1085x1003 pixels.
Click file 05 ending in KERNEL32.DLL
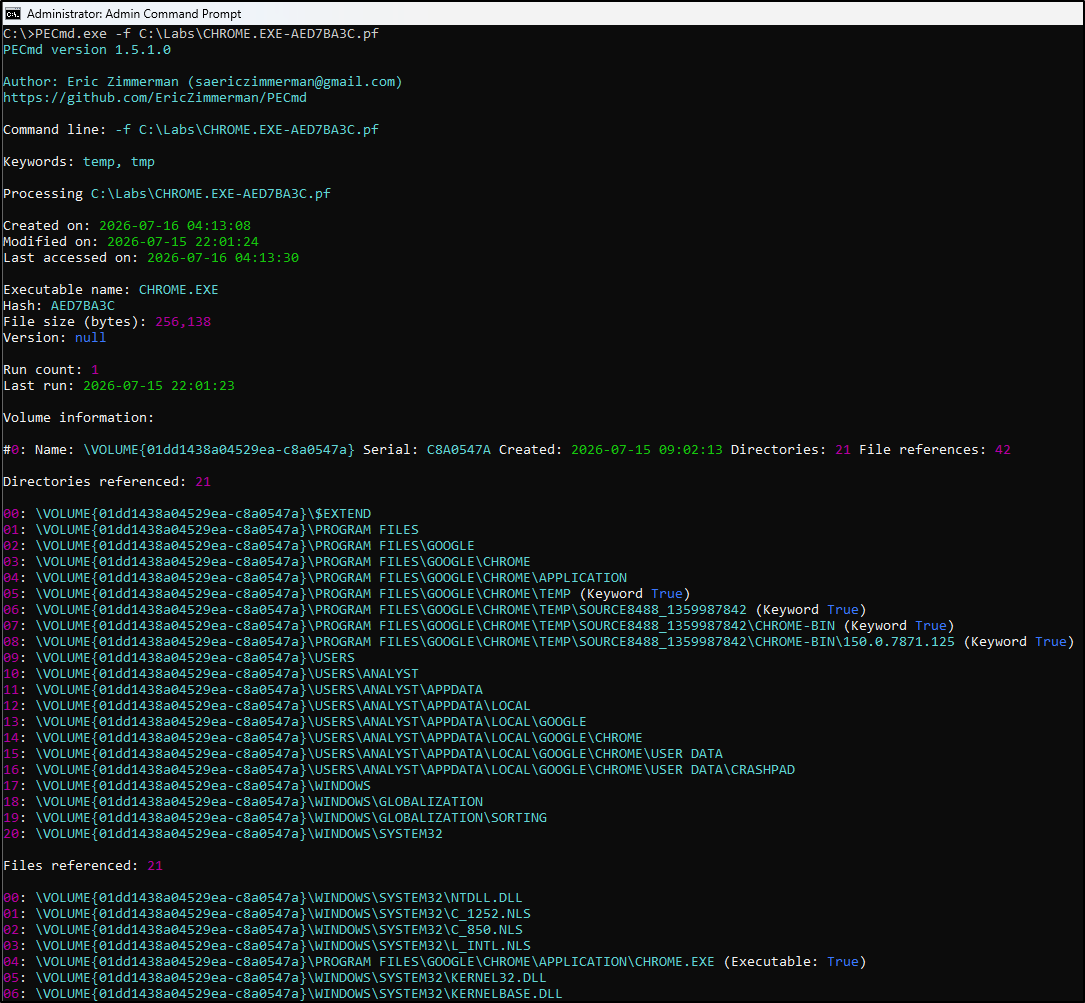point(275,977)
